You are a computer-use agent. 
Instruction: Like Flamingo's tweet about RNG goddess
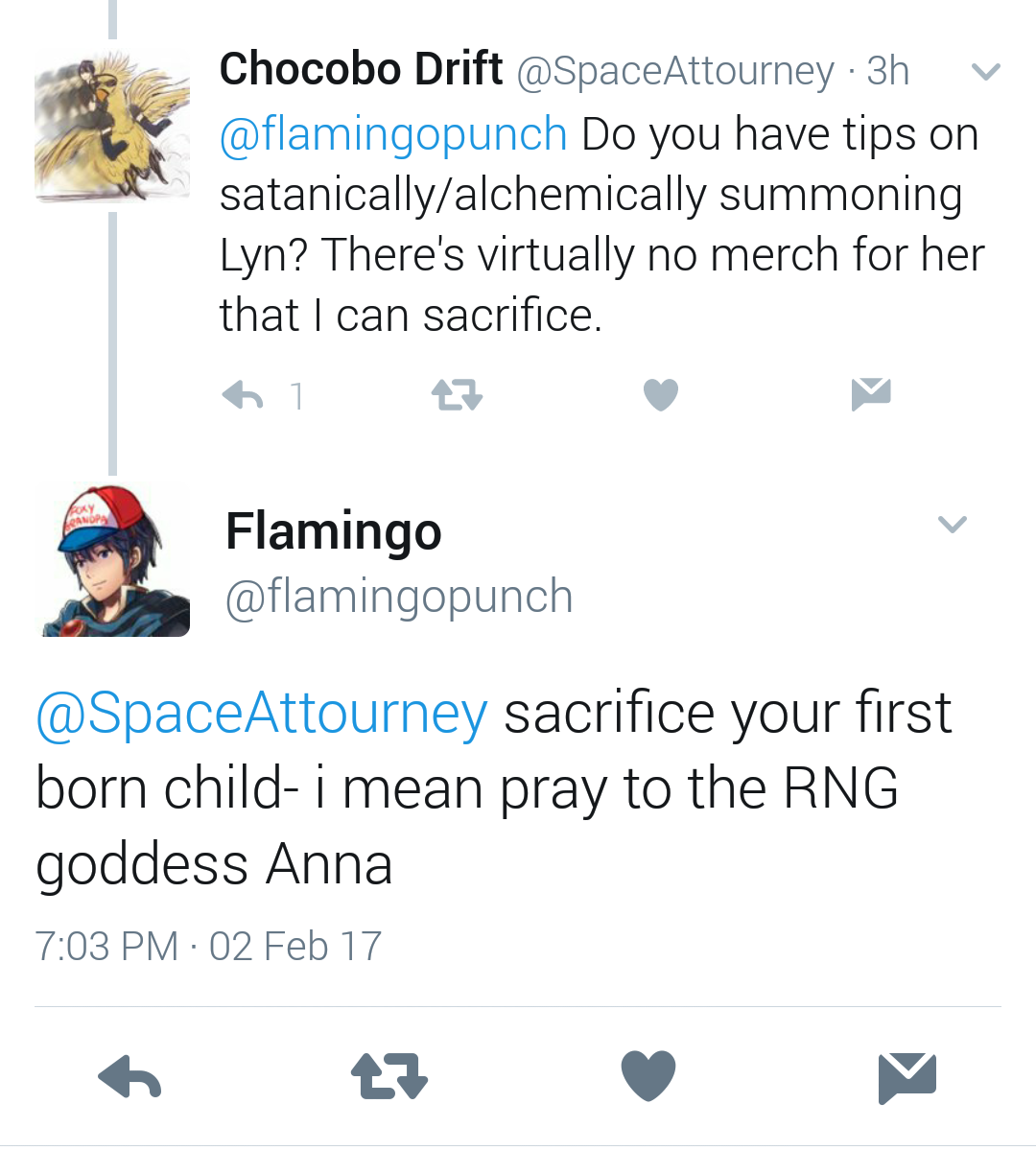pos(648,1074)
